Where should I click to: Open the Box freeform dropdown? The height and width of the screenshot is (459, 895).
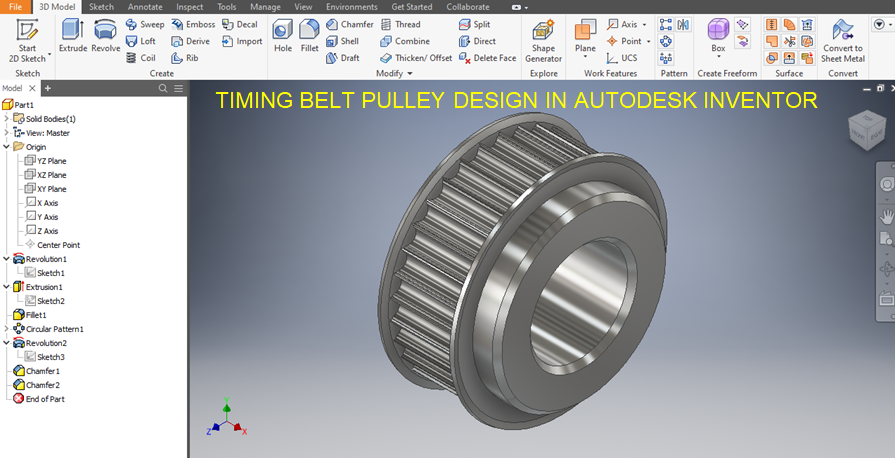pos(718,57)
